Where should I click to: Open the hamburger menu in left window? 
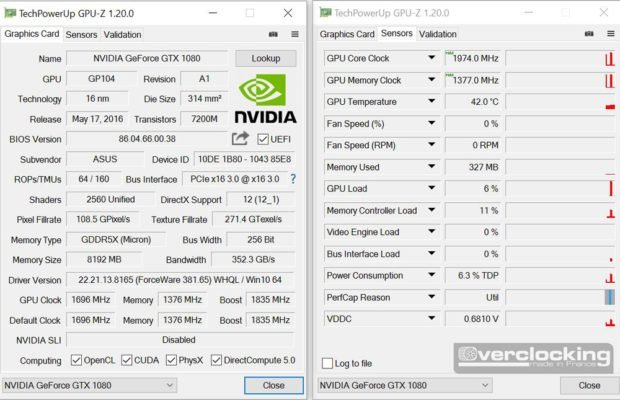click(294, 34)
